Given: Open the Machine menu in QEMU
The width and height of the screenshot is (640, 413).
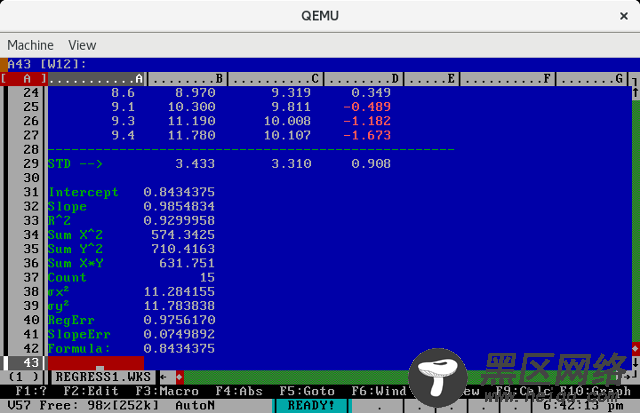Looking at the screenshot, I should coord(30,45).
